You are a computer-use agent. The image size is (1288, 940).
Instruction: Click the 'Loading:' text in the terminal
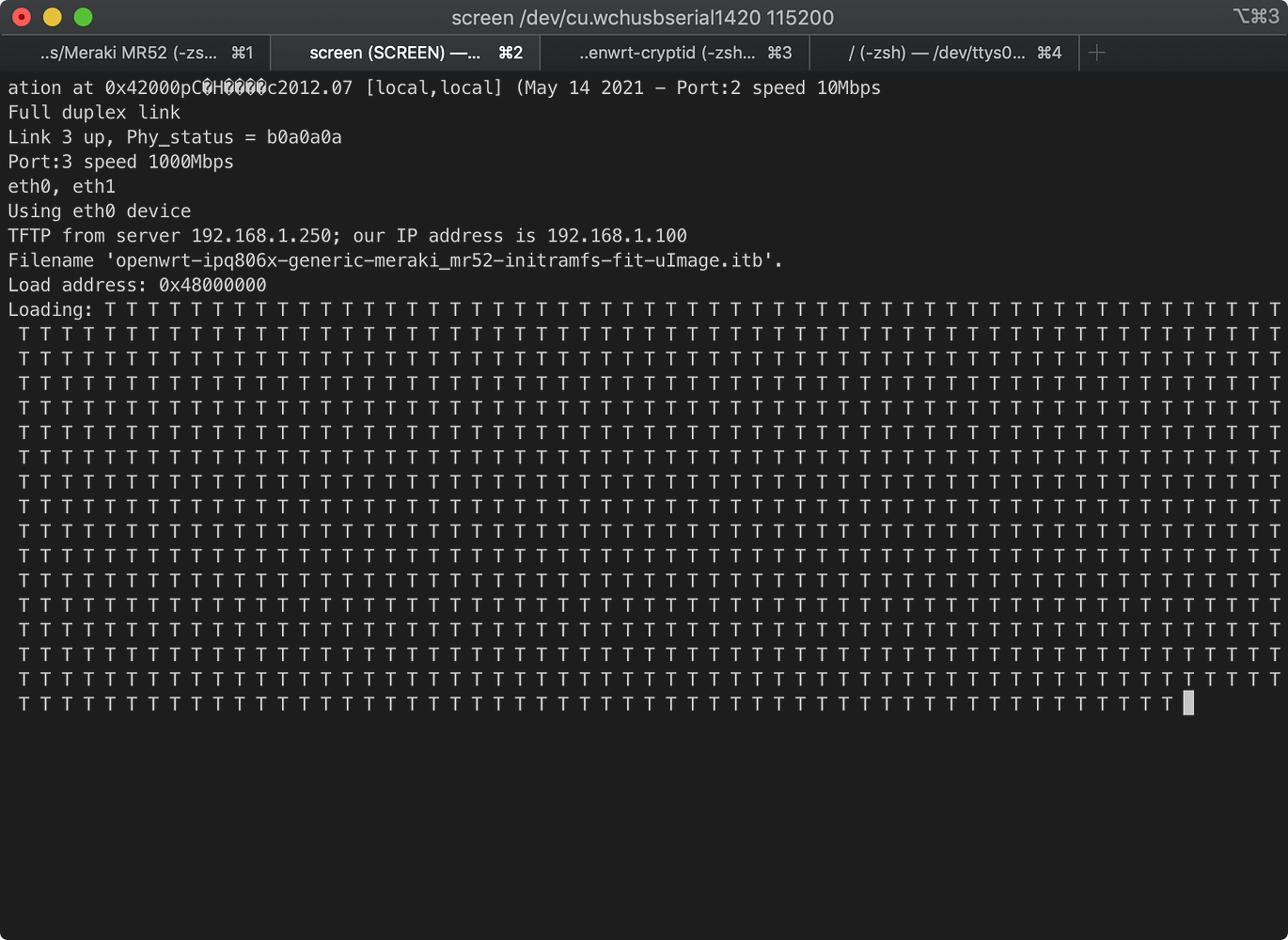pyautogui.click(x=51, y=310)
